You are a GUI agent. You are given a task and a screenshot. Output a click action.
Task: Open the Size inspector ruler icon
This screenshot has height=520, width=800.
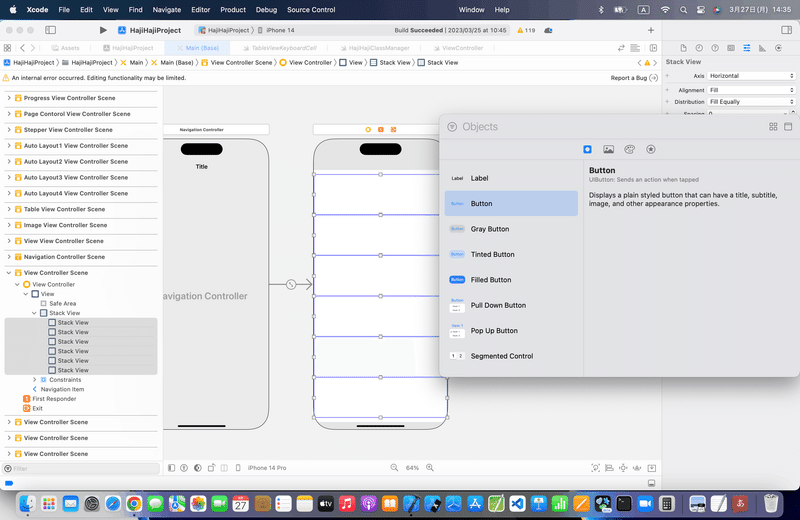pyautogui.click(x=762, y=48)
